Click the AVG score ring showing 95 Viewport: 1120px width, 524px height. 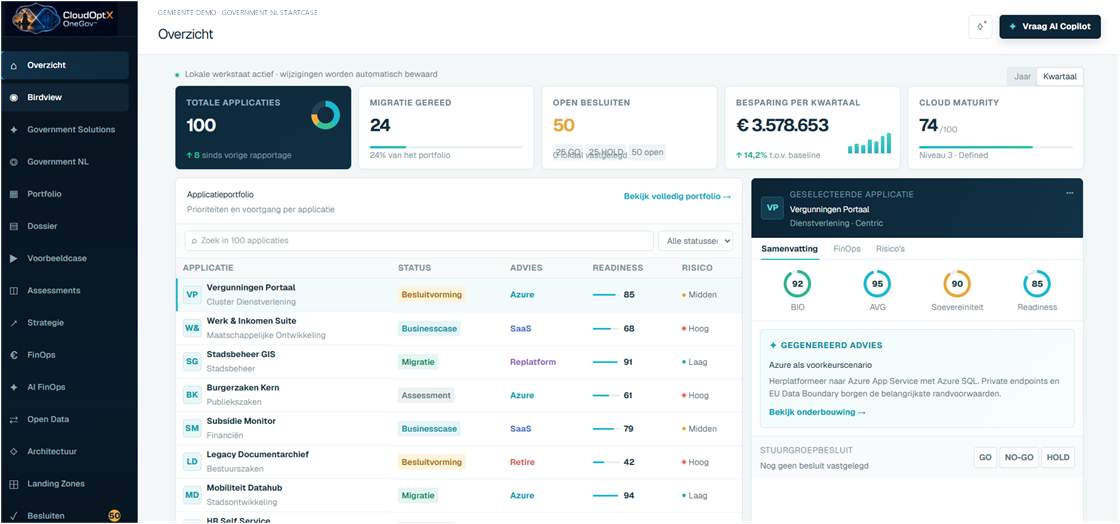876,283
